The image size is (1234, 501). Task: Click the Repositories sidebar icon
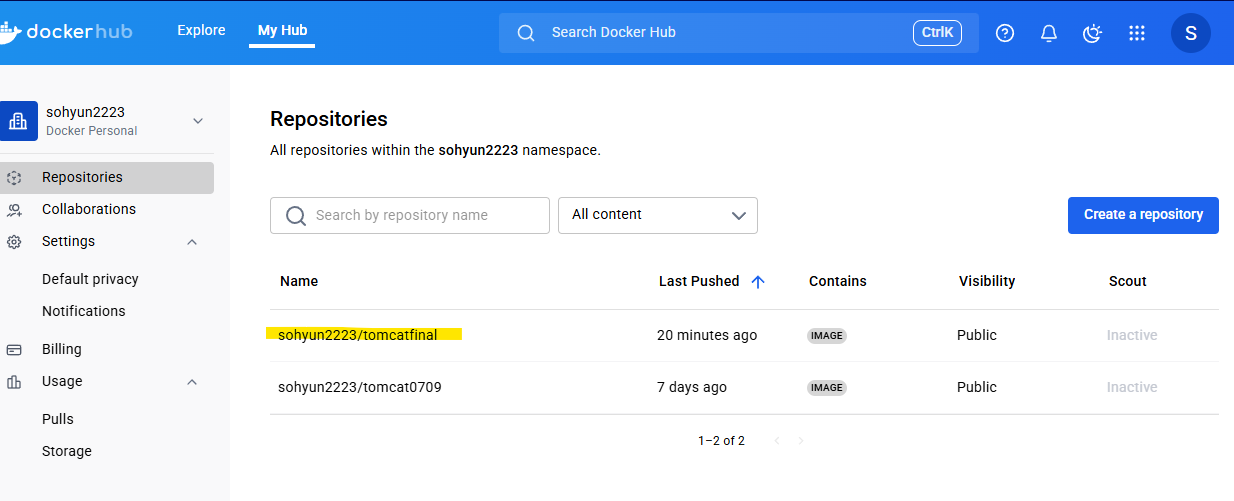point(14,178)
